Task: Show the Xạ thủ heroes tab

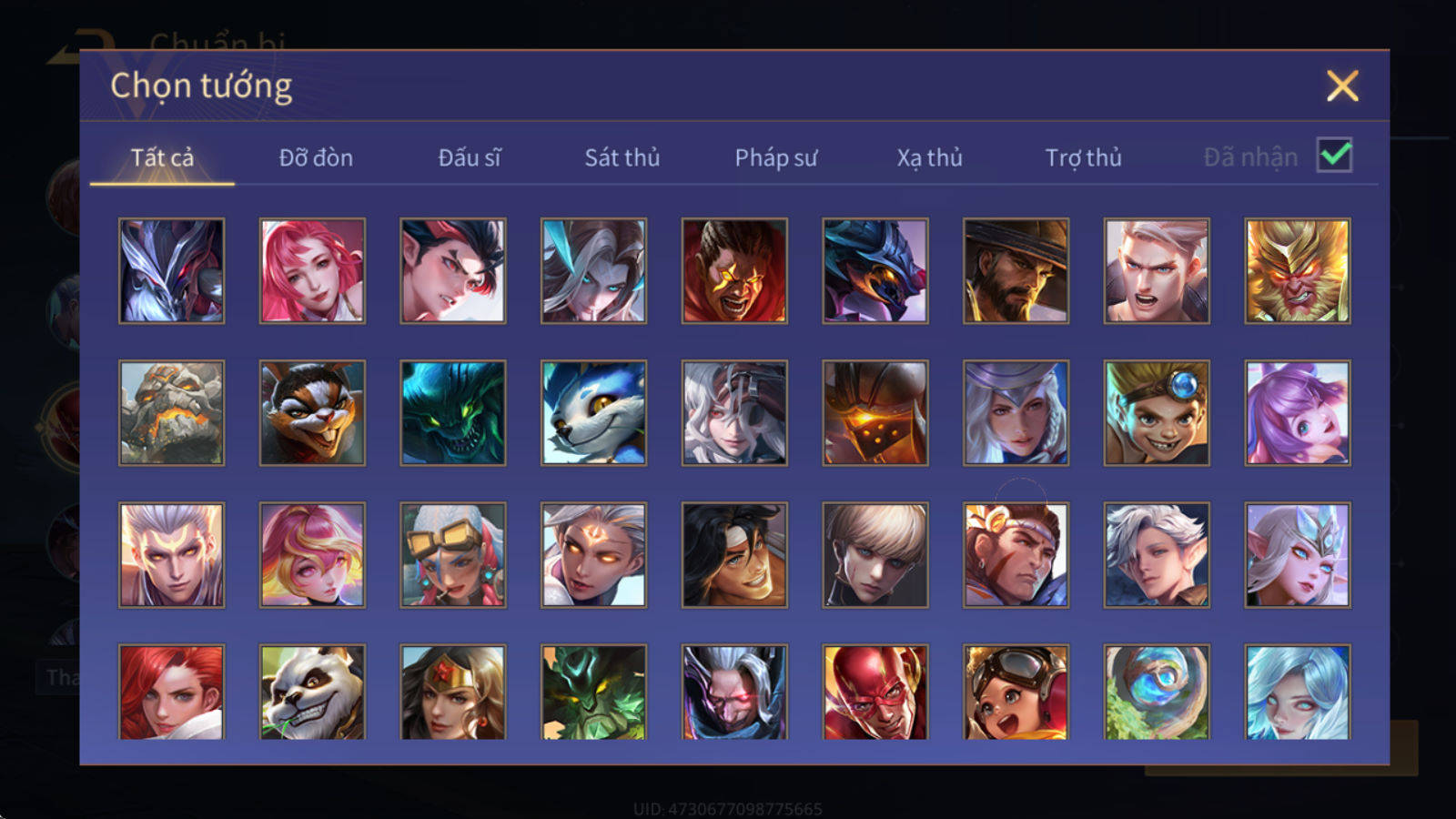Action: 929,157
